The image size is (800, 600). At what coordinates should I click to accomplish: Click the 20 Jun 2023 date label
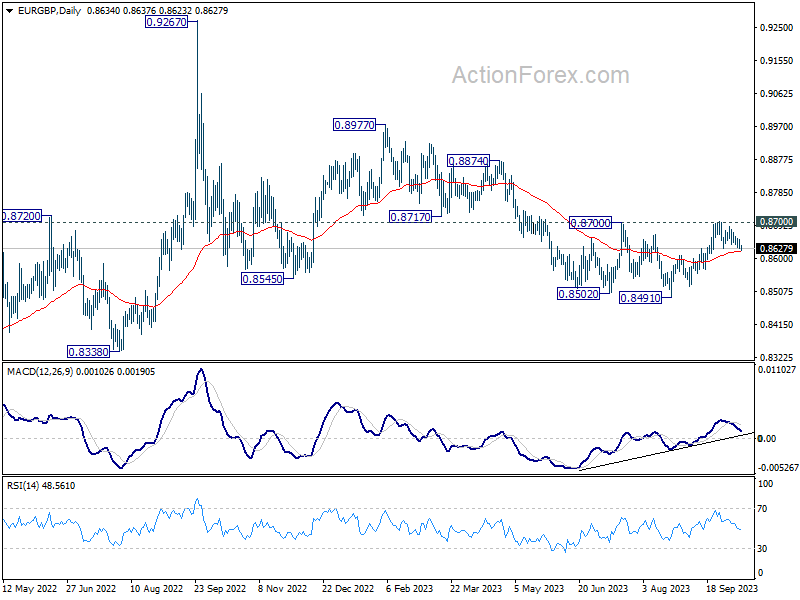tap(603, 588)
